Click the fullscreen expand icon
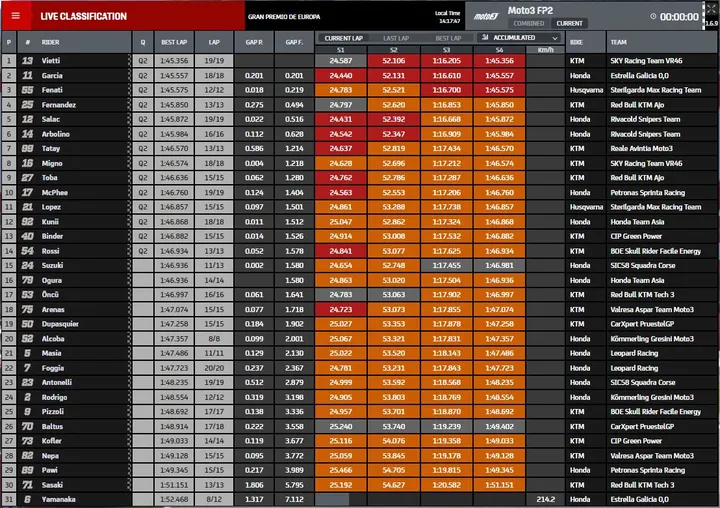Screen dimensions: 720x508 710,10
